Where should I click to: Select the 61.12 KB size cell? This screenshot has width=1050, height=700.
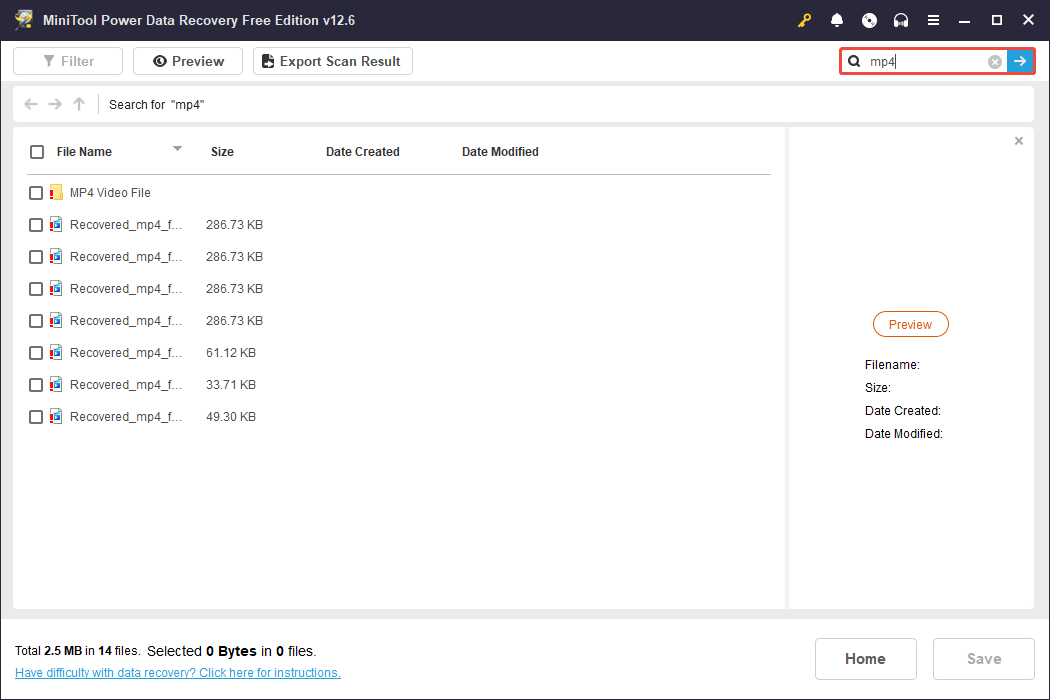tap(231, 353)
